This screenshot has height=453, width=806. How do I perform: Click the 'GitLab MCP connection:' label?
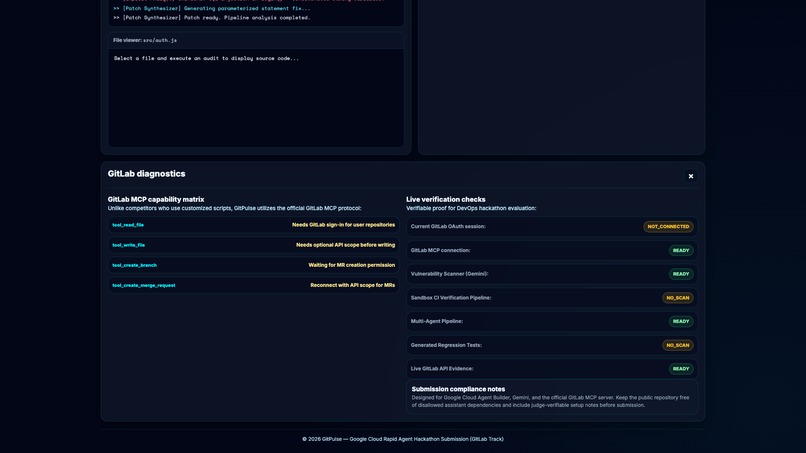coord(440,250)
